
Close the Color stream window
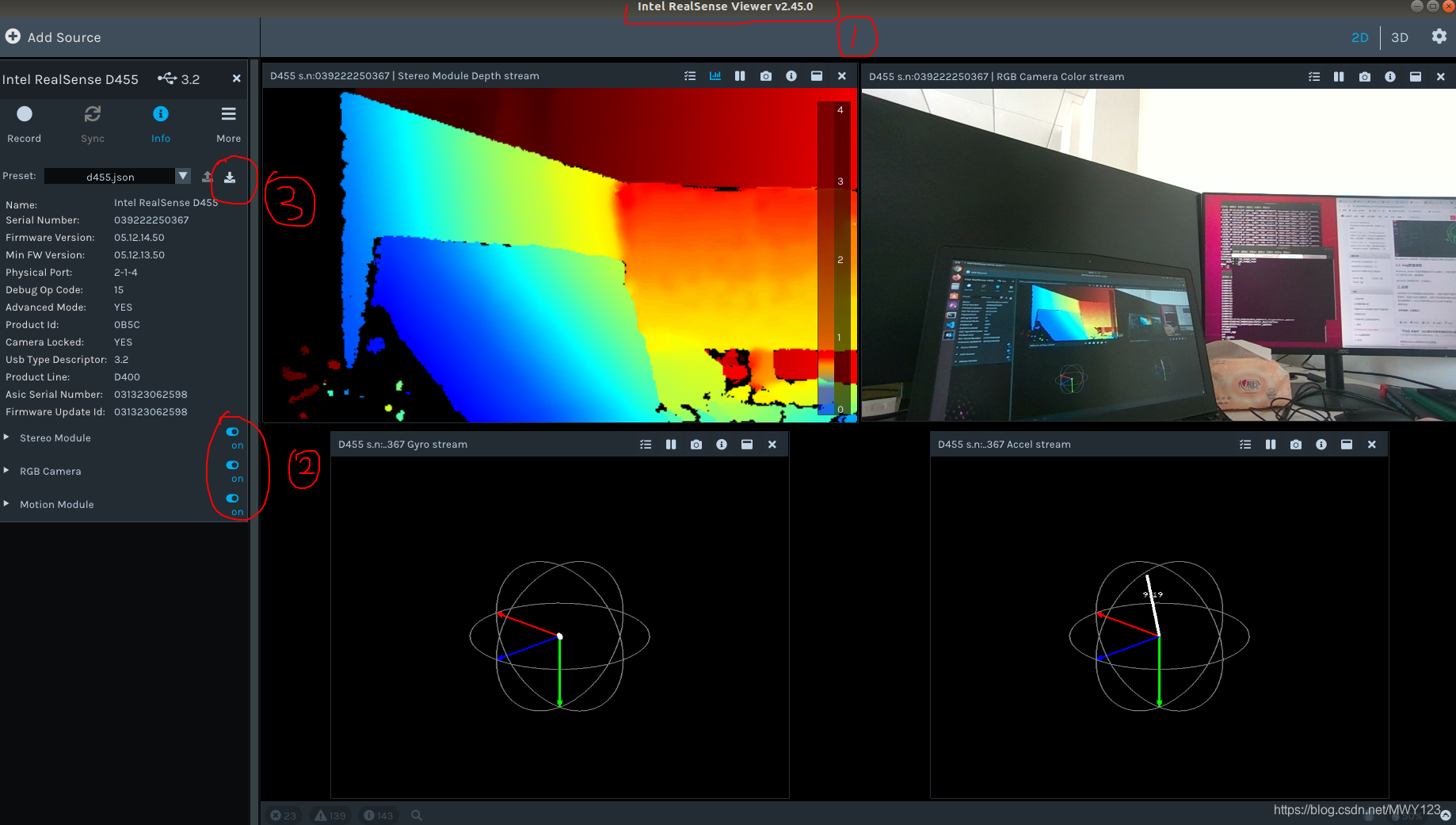point(1441,77)
